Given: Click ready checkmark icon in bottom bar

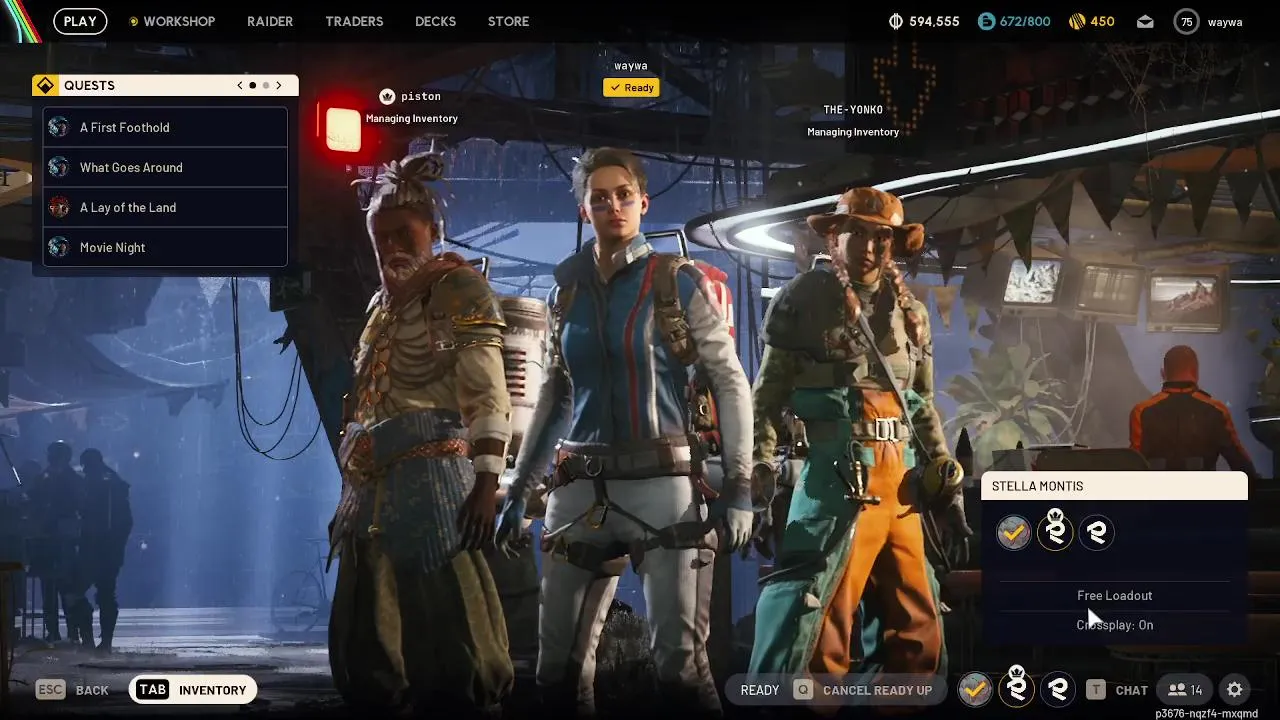Looking at the screenshot, I should click(975, 689).
